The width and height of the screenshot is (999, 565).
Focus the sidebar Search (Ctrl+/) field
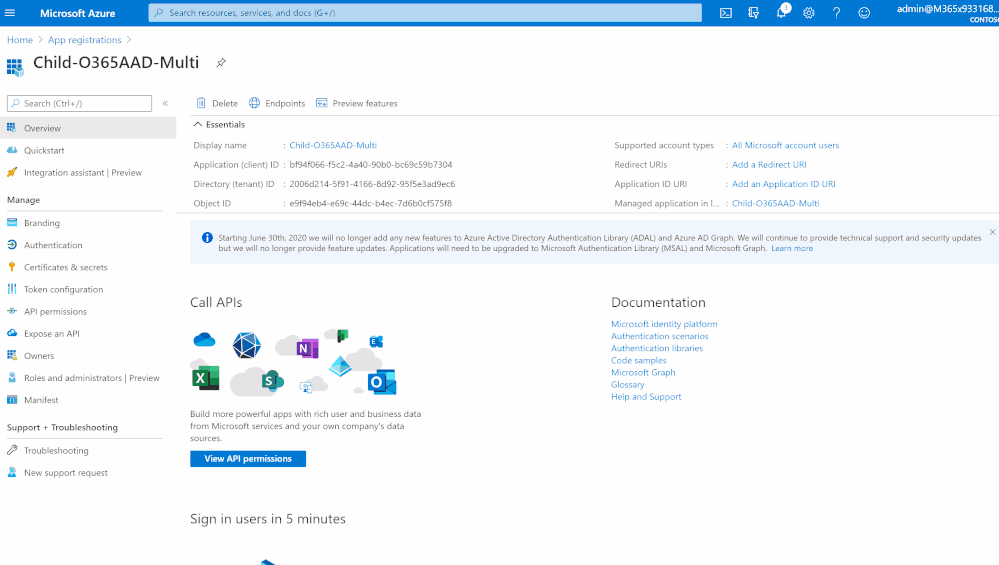click(x=80, y=103)
